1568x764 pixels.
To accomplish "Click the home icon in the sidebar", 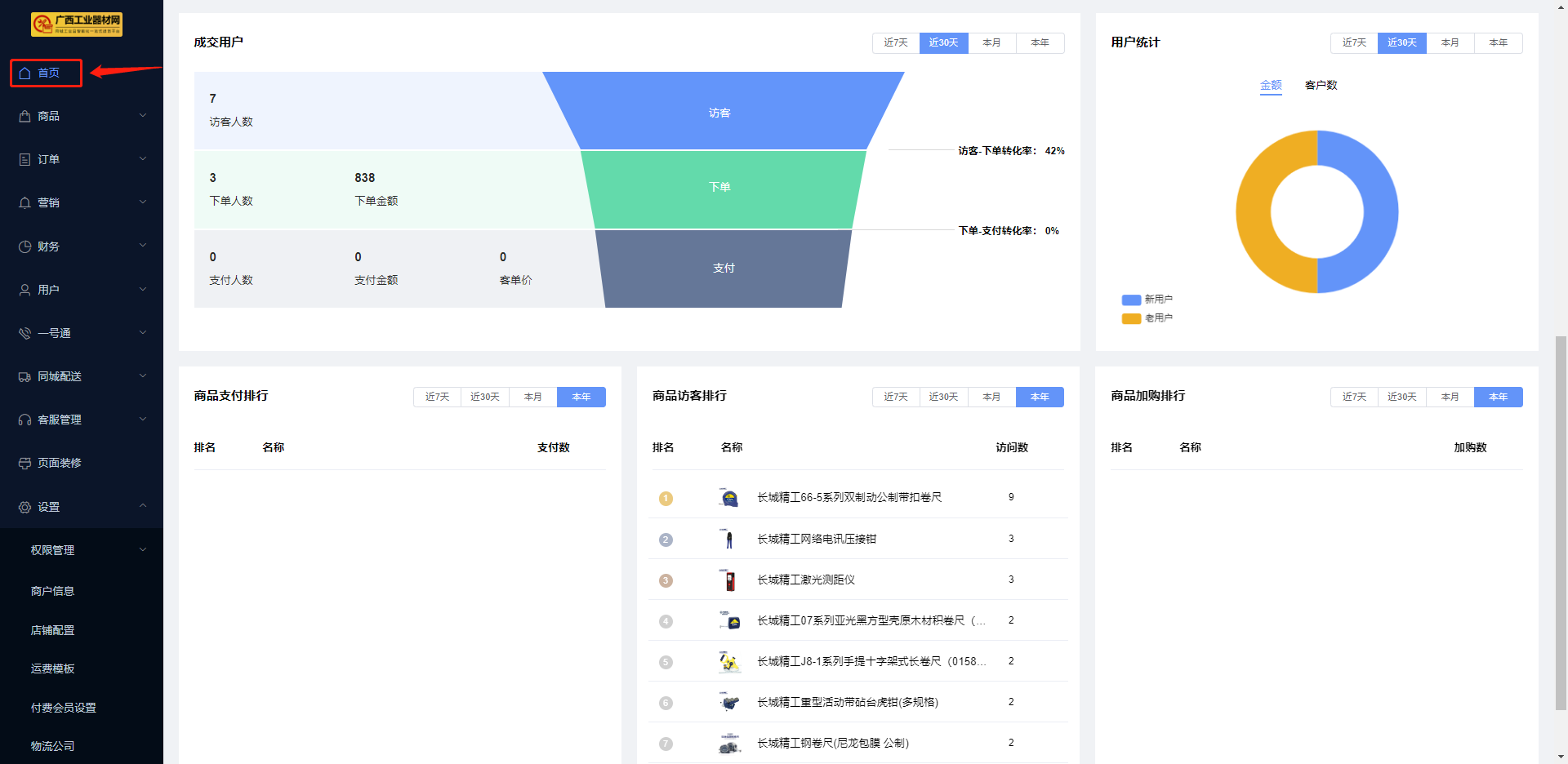I will (24, 73).
